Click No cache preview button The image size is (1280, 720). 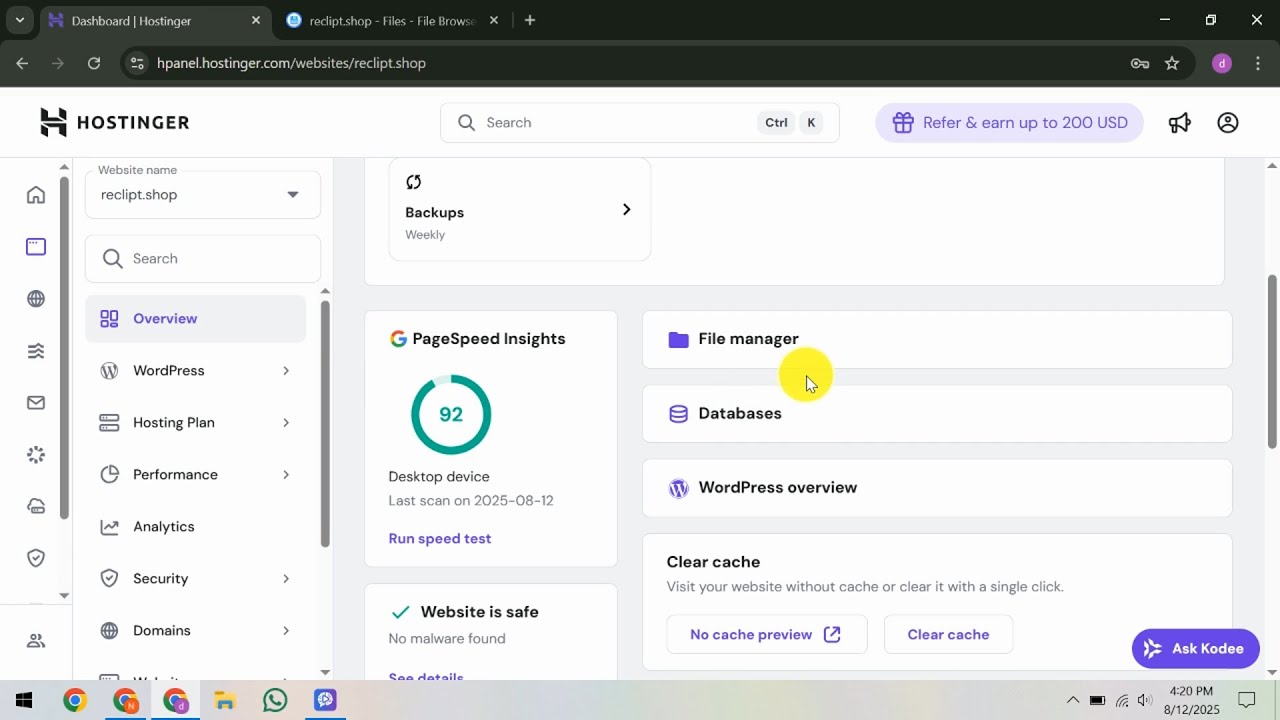click(766, 634)
